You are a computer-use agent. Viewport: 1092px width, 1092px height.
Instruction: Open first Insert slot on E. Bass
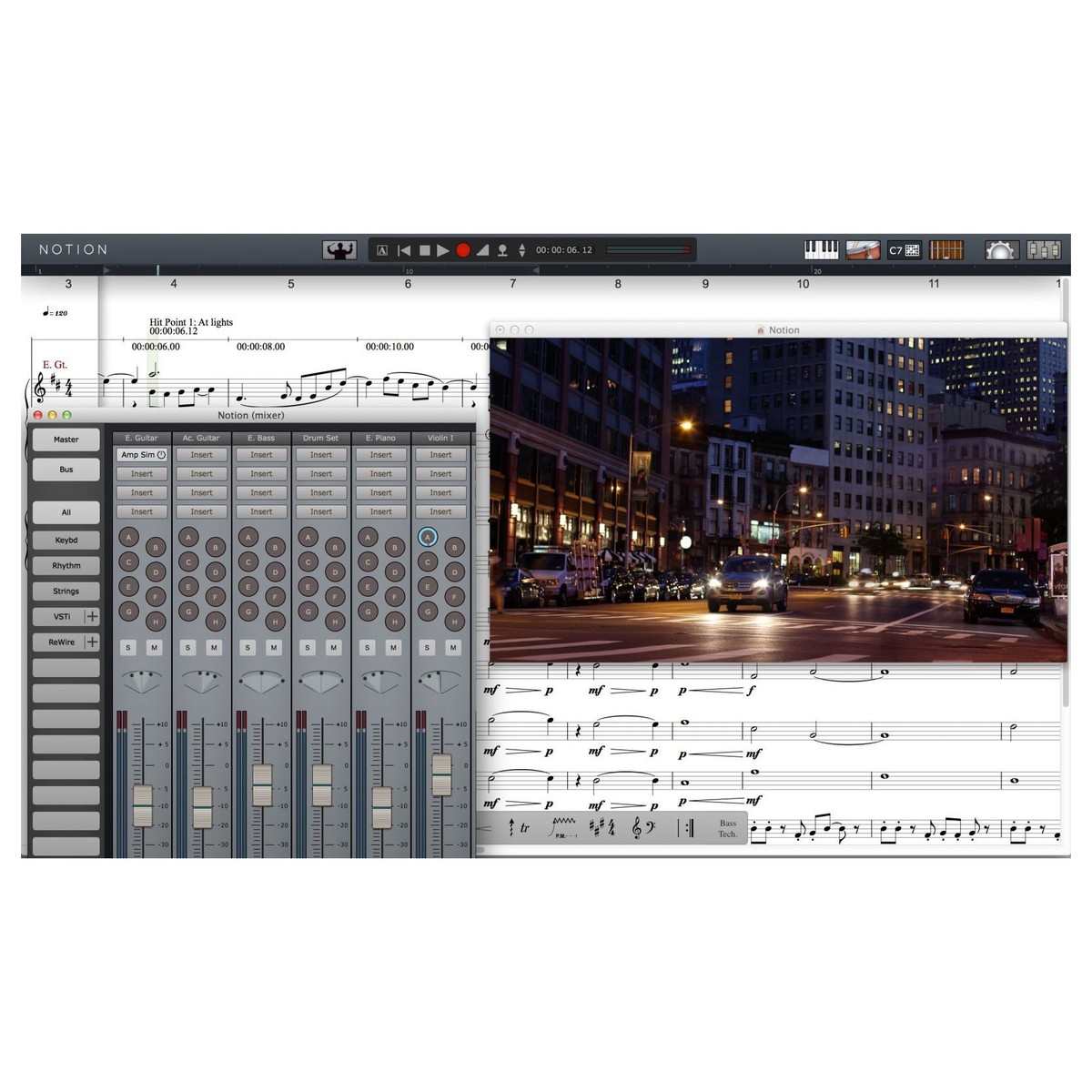pos(261,455)
